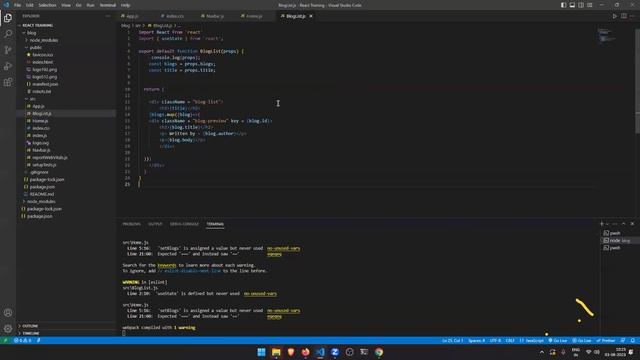
Task: Toggle the secondary side bar layout icon
Action: (x=581, y=5)
